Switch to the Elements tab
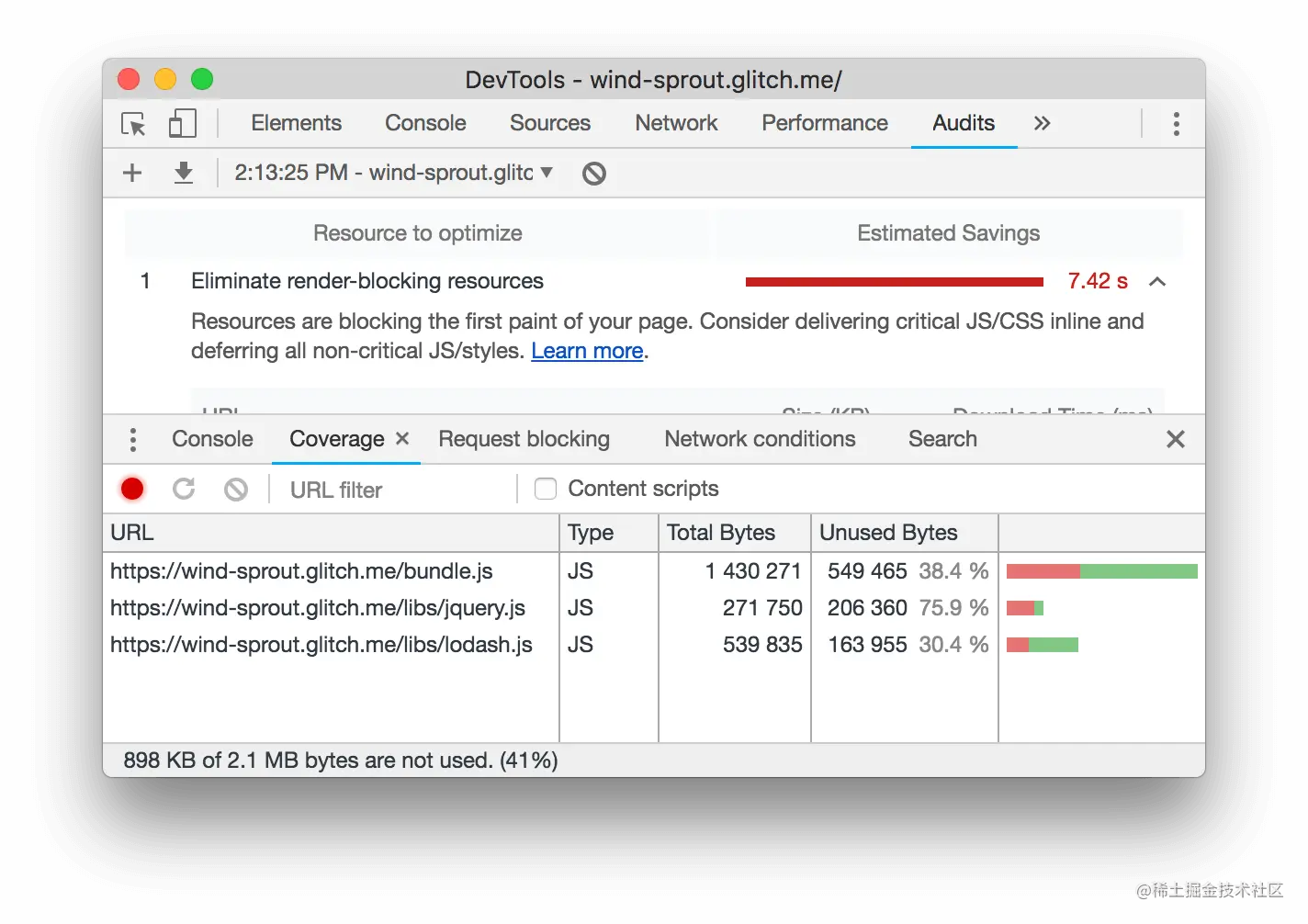The image size is (1308, 924). tap(296, 123)
